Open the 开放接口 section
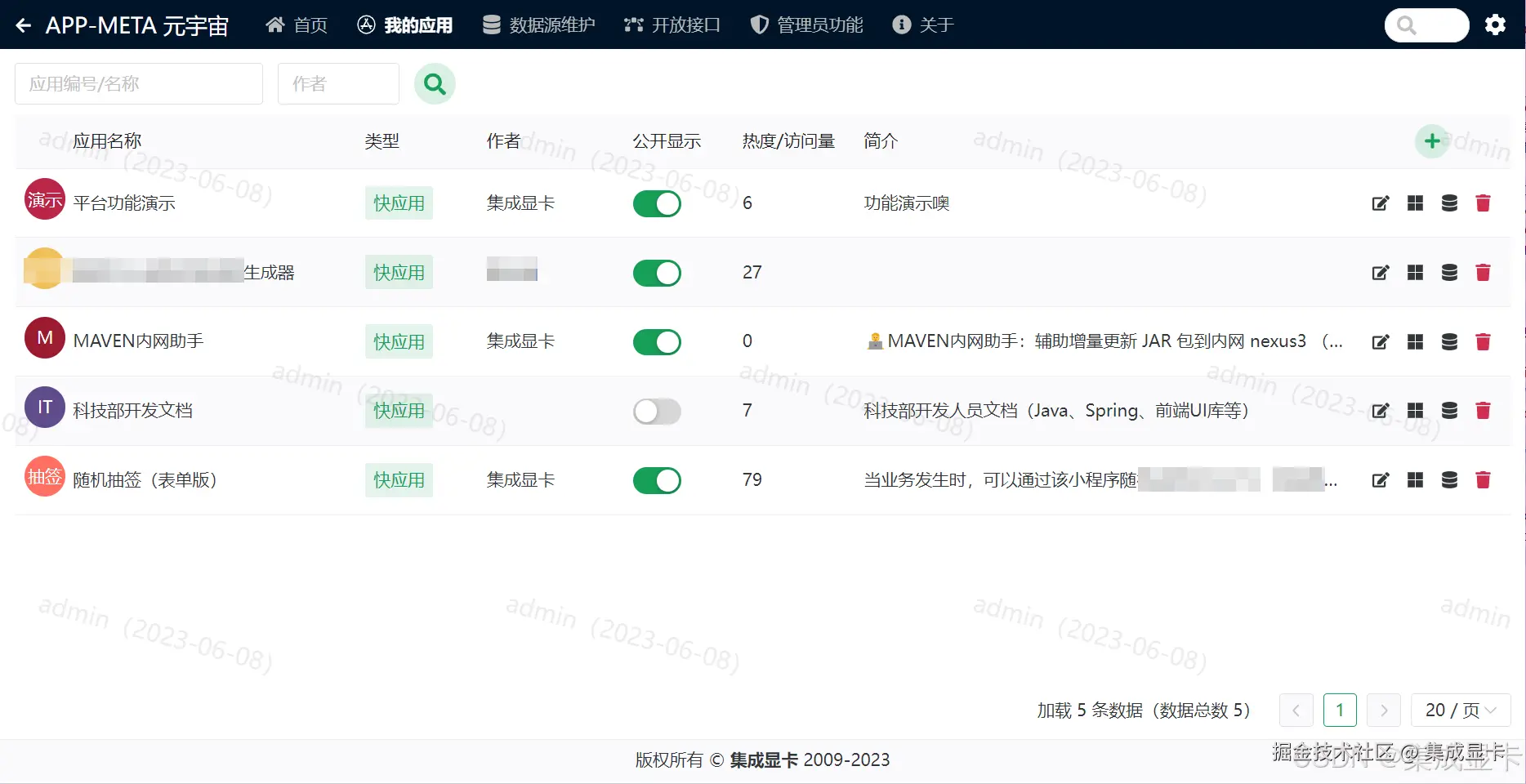Viewport: 1526px width, 784px height. [672, 24]
